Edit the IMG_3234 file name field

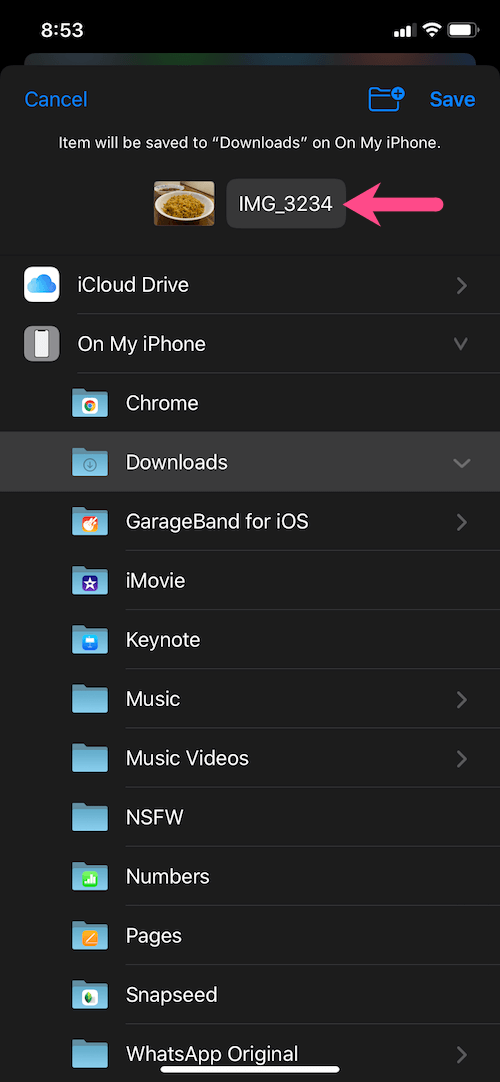(286, 204)
